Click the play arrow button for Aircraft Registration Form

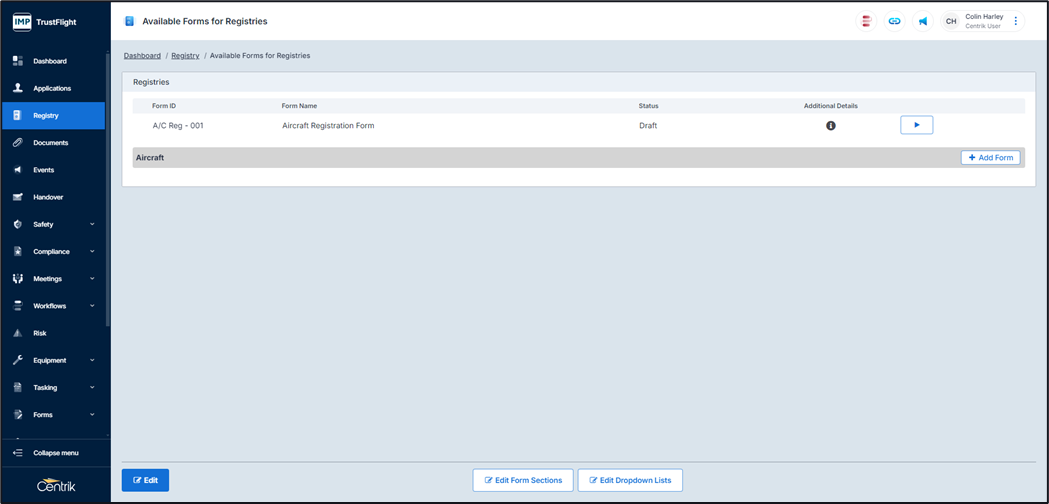click(x=916, y=125)
